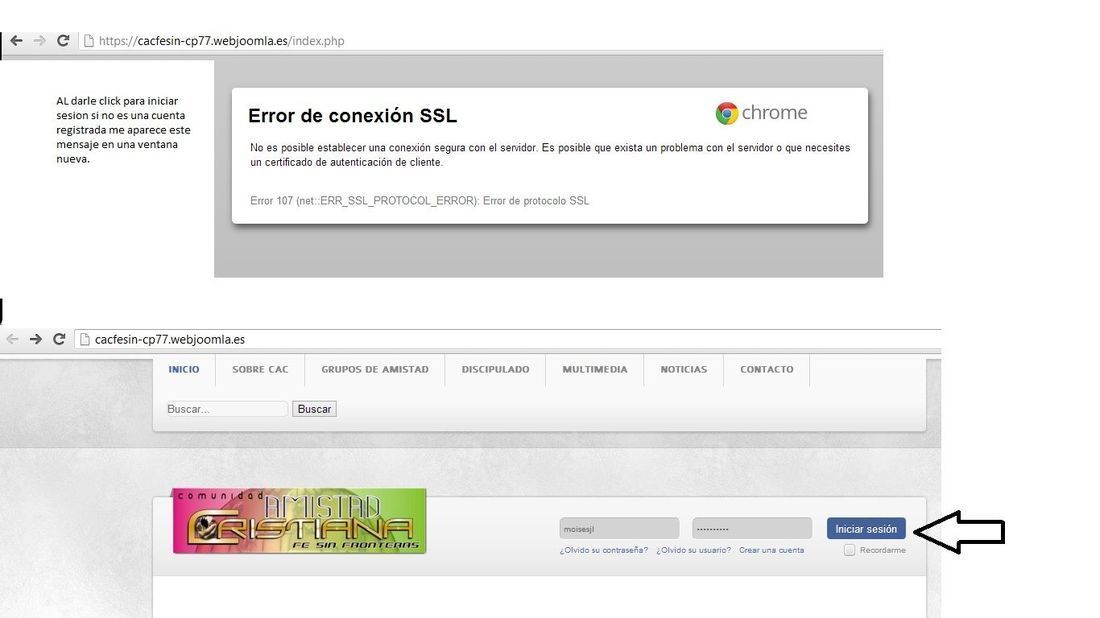This screenshot has height=618, width=1100.
Task: Go to GRUPOS DE AMISTAD
Action: click(x=375, y=369)
